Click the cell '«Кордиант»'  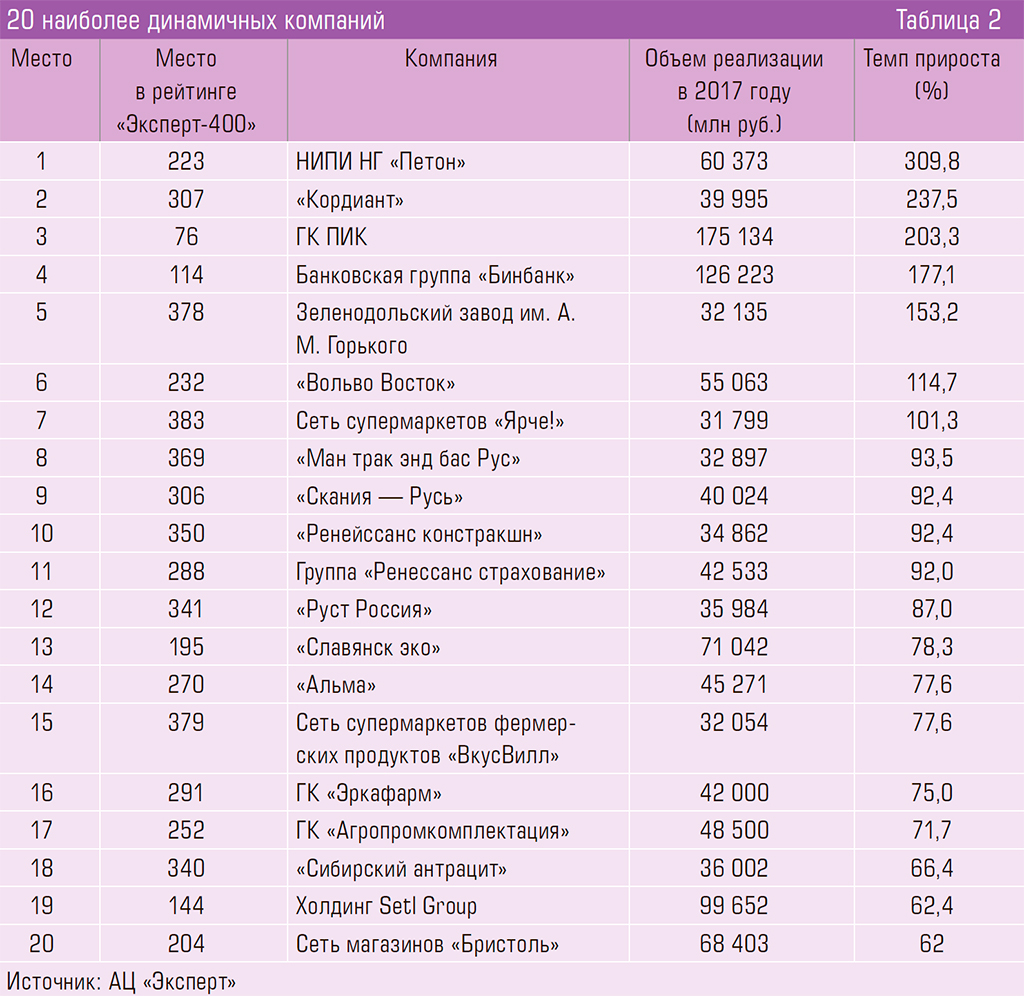(349, 199)
